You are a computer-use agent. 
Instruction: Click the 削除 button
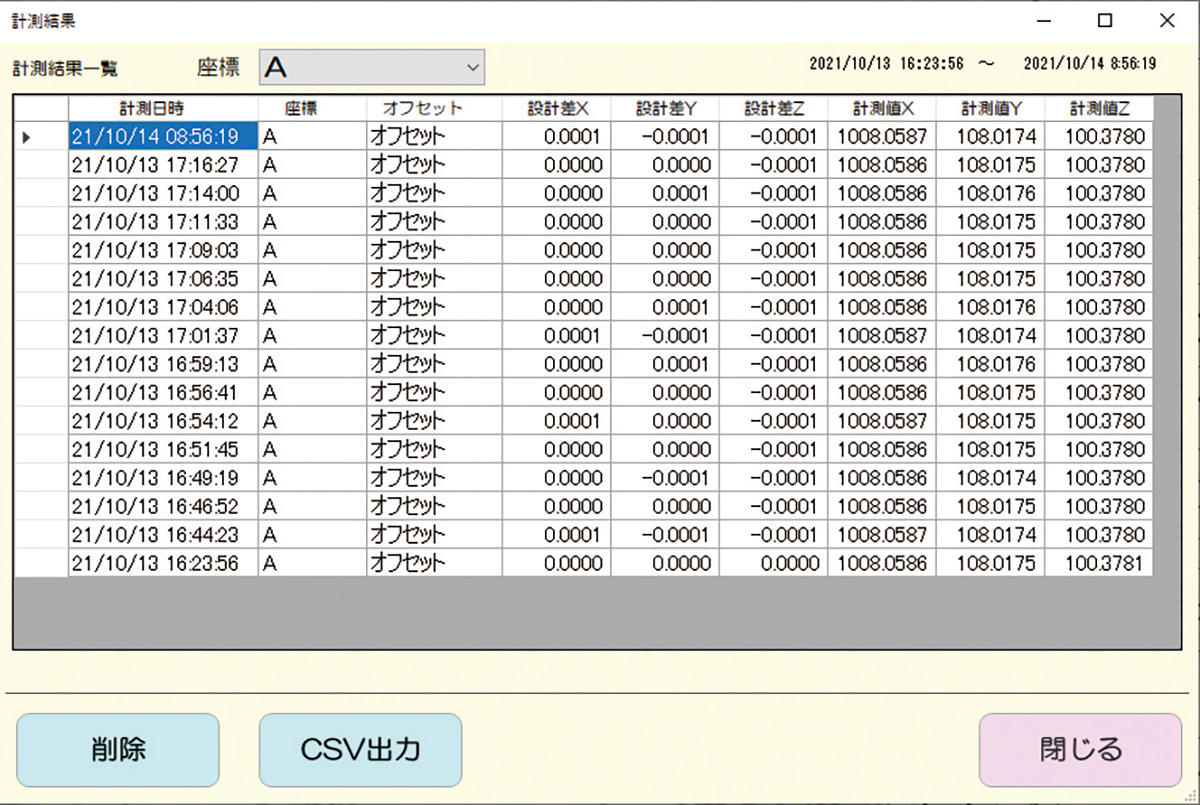118,749
